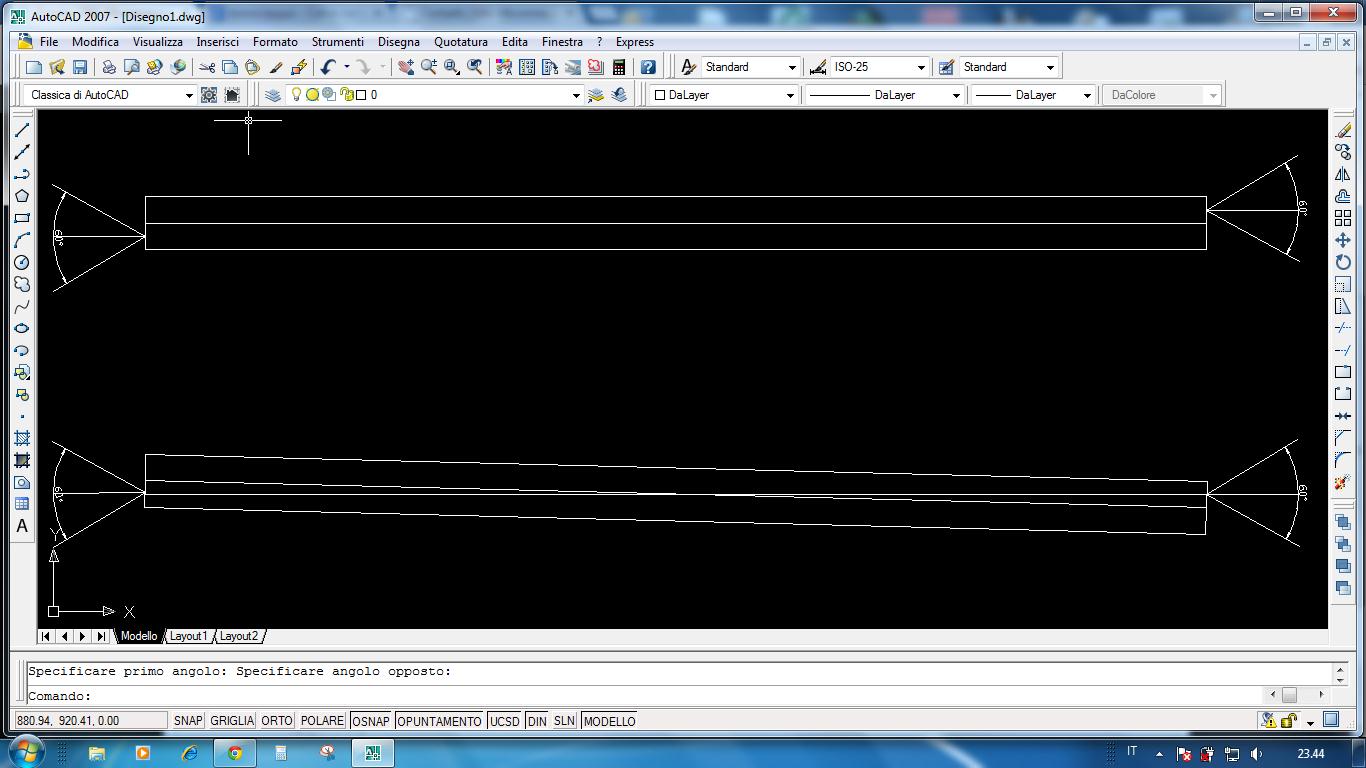Open the Quotatura menu

[x=461, y=42]
